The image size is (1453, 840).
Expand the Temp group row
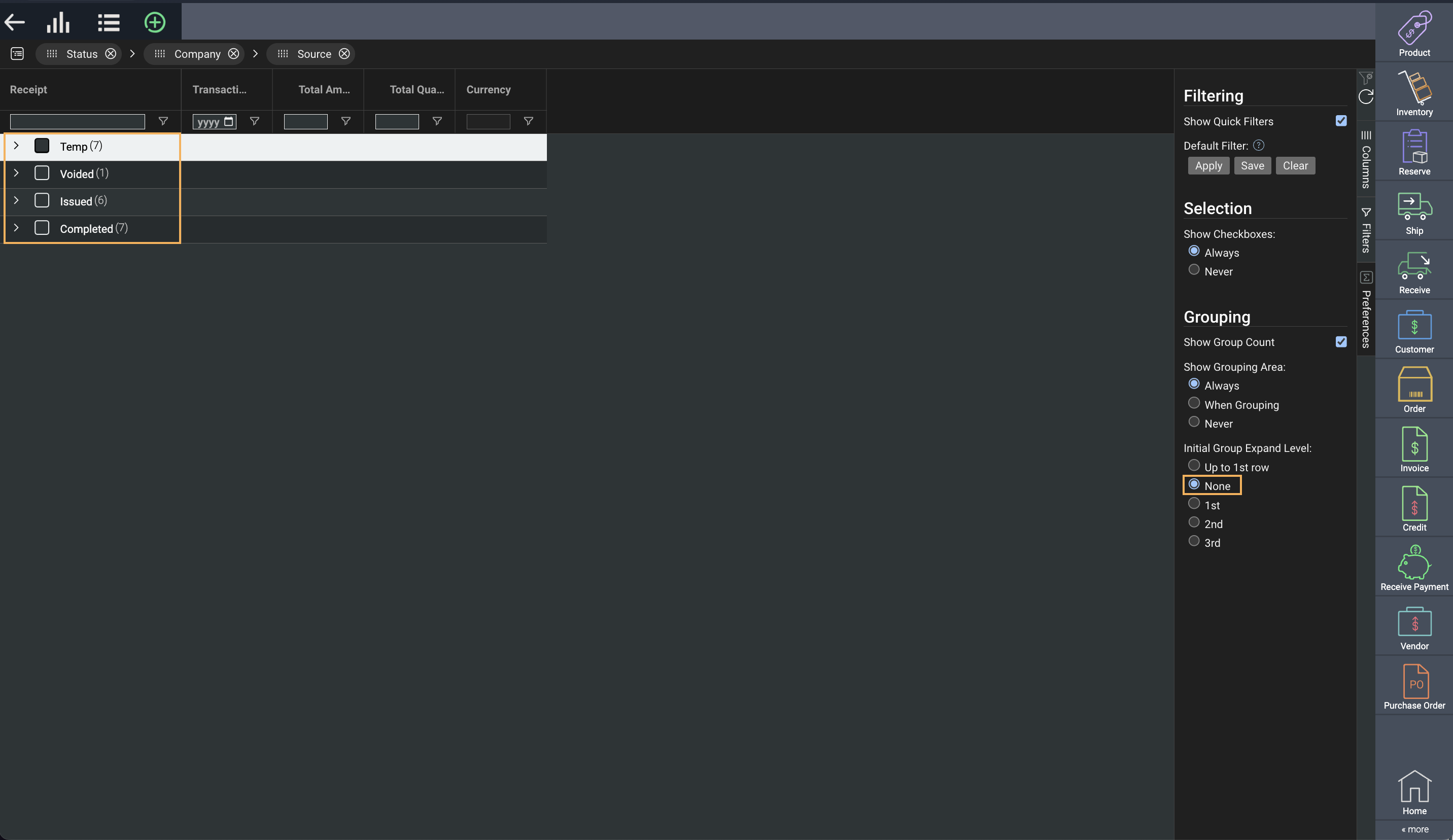point(16,146)
